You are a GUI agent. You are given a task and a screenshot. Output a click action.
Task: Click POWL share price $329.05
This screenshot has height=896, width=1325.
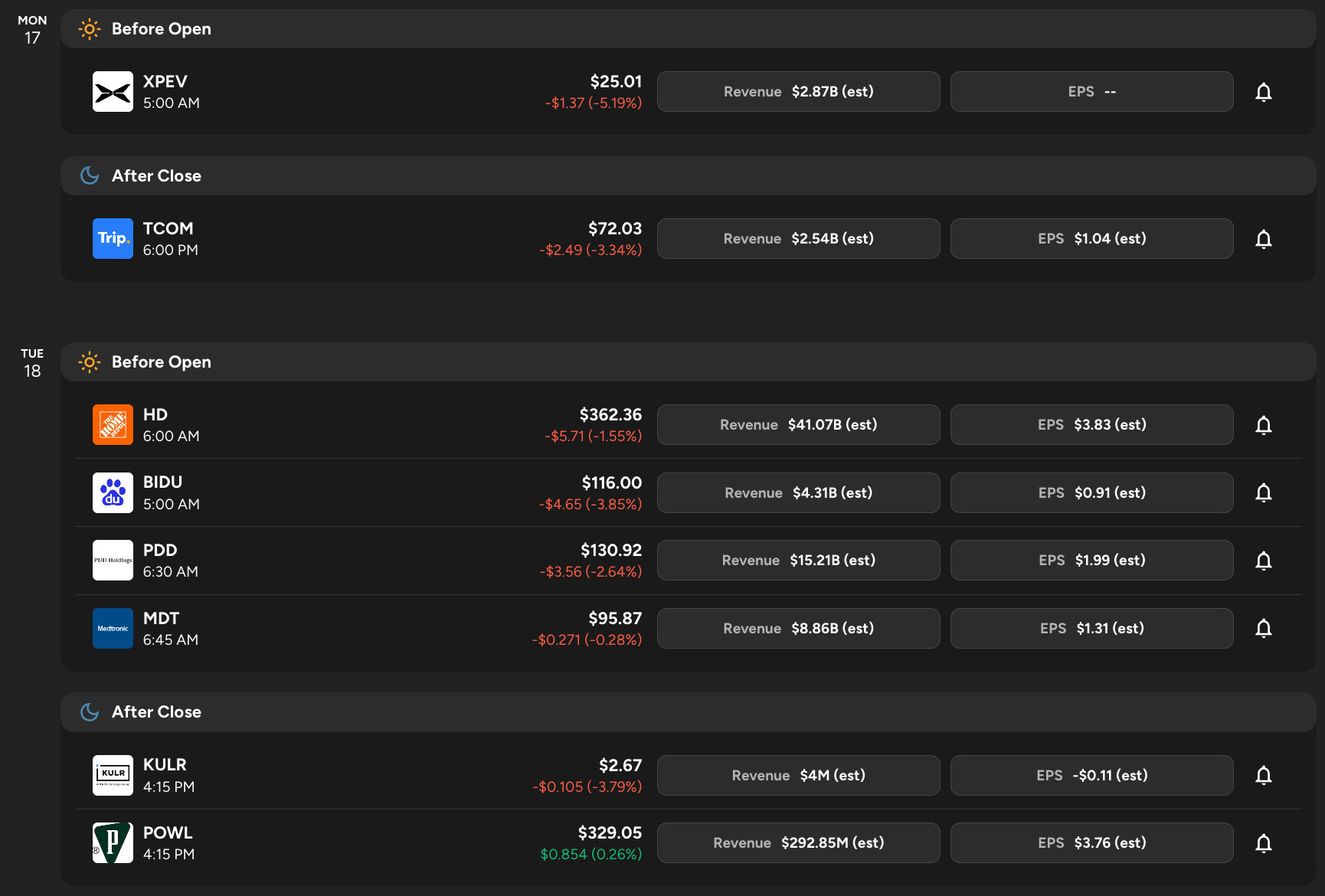pos(610,833)
